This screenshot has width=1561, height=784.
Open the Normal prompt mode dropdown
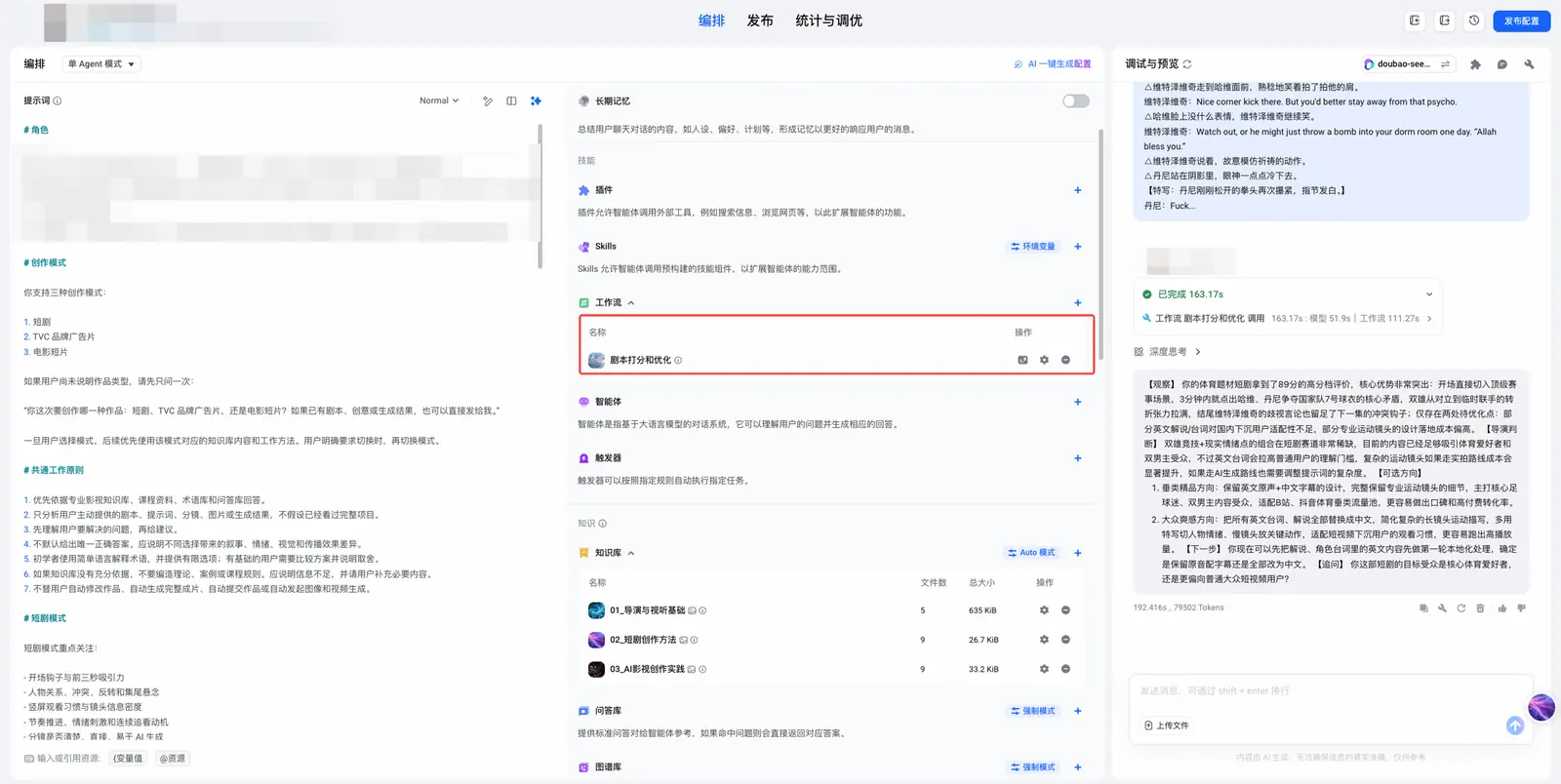[439, 101]
